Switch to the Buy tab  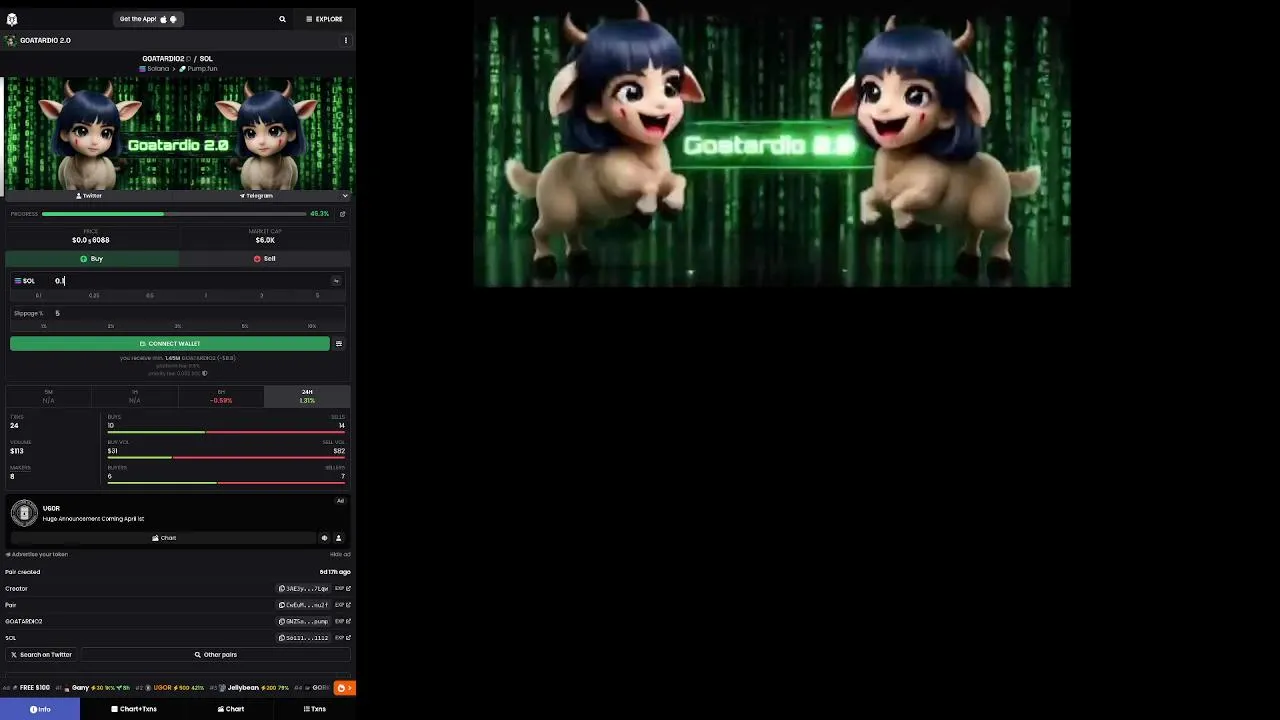(92, 259)
